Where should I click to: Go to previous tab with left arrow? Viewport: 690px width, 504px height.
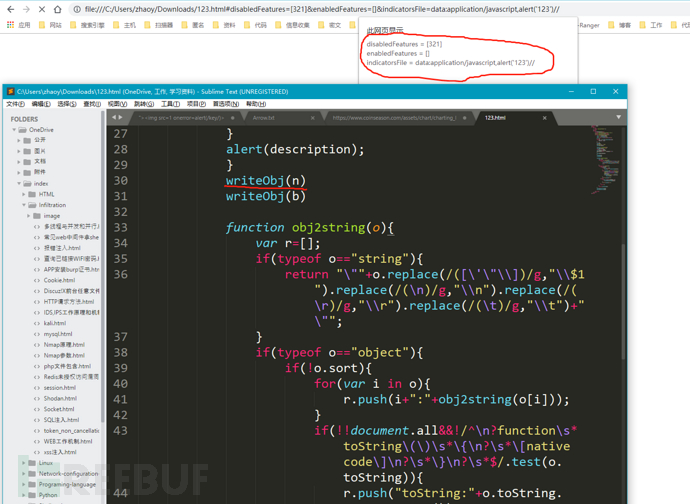coord(114,118)
